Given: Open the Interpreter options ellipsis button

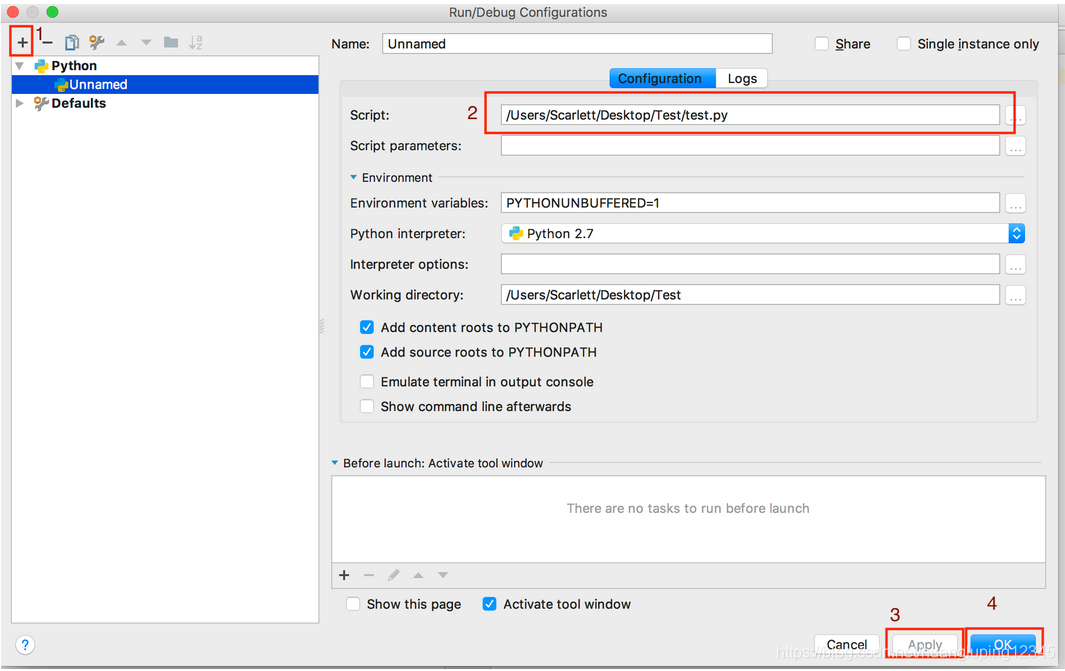Looking at the screenshot, I should pyautogui.click(x=1015, y=265).
